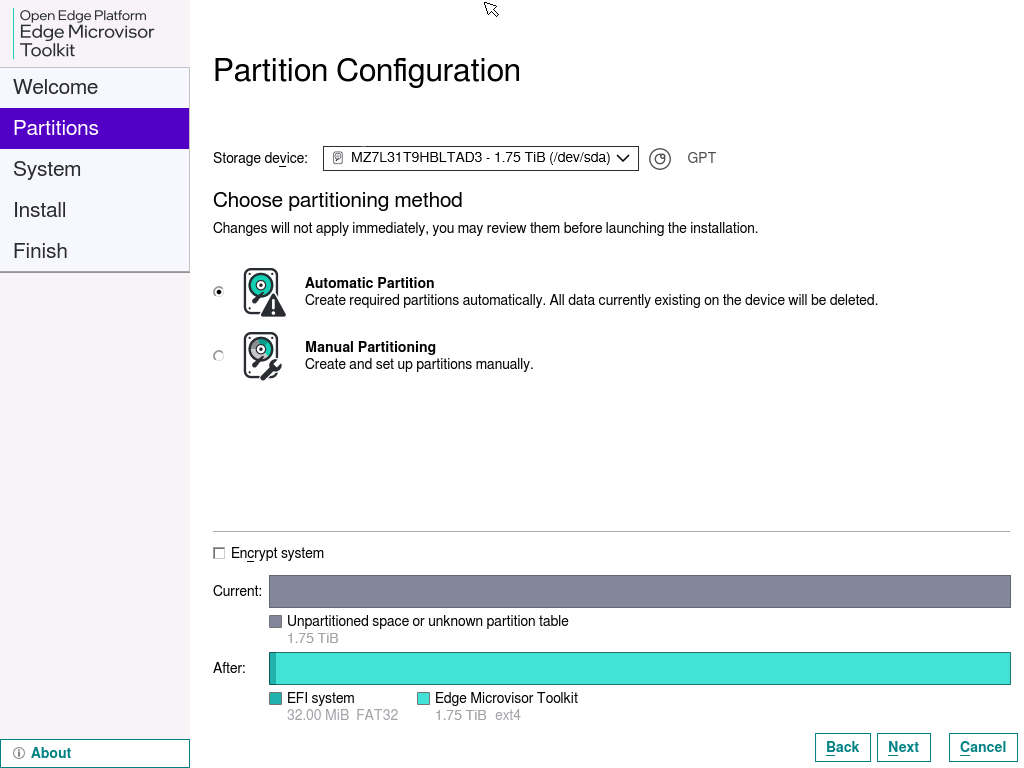The height and width of the screenshot is (768, 1024).
Task: Click the unpartitioned space gray legend swatch
Action: [x=276, y=622]
